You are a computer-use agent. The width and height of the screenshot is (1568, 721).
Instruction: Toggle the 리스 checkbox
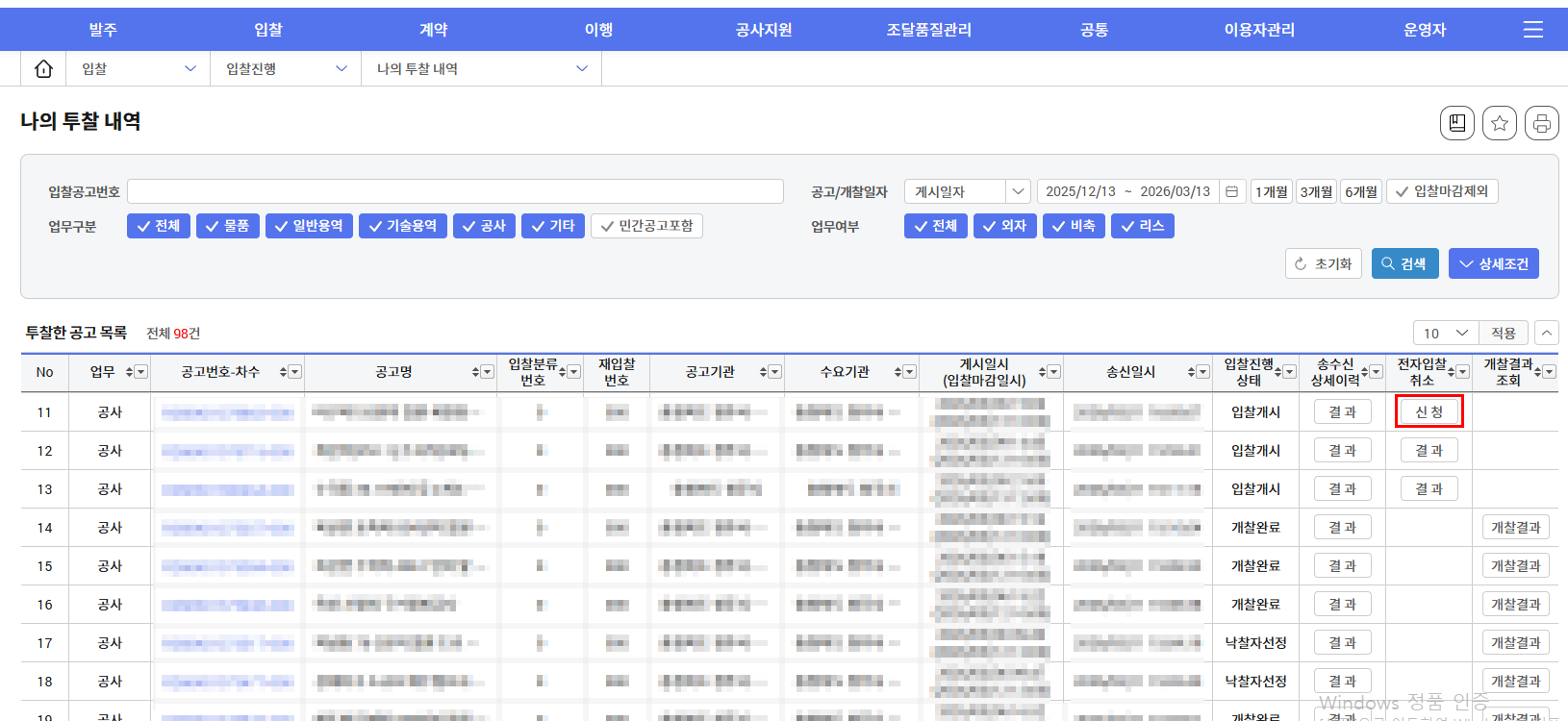[1142, 226]
